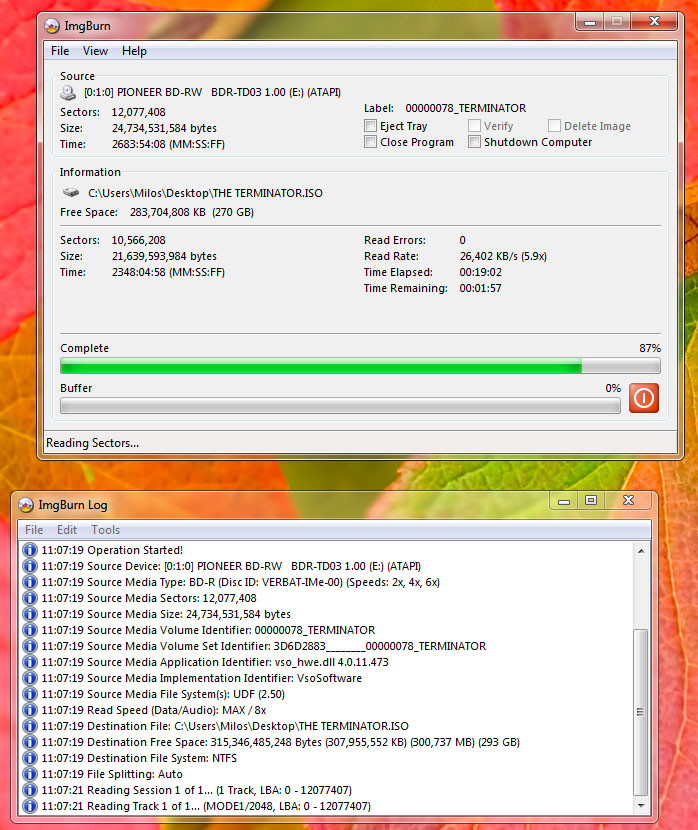Open the Help menu in ImgBurn

134,51
